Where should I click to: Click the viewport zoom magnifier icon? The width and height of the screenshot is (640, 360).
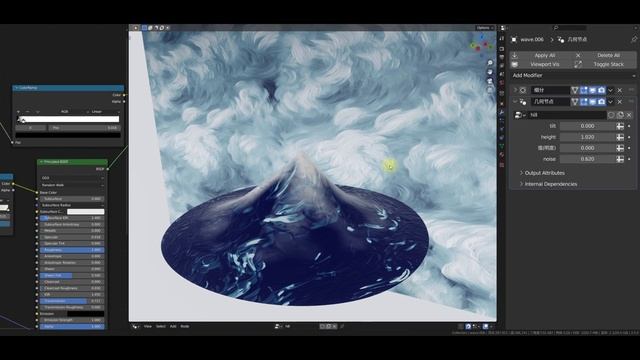click(490, 63)
